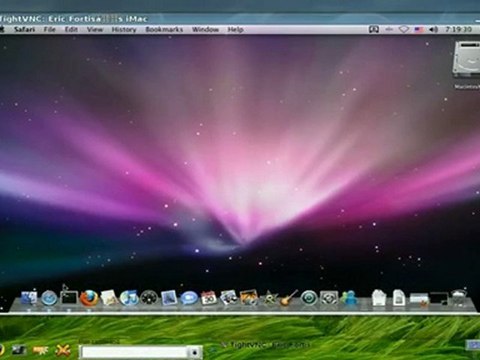Open the Safari application menu
This screenshot has height=360, width=480.
pyautogui.click(x=24, y=29)
